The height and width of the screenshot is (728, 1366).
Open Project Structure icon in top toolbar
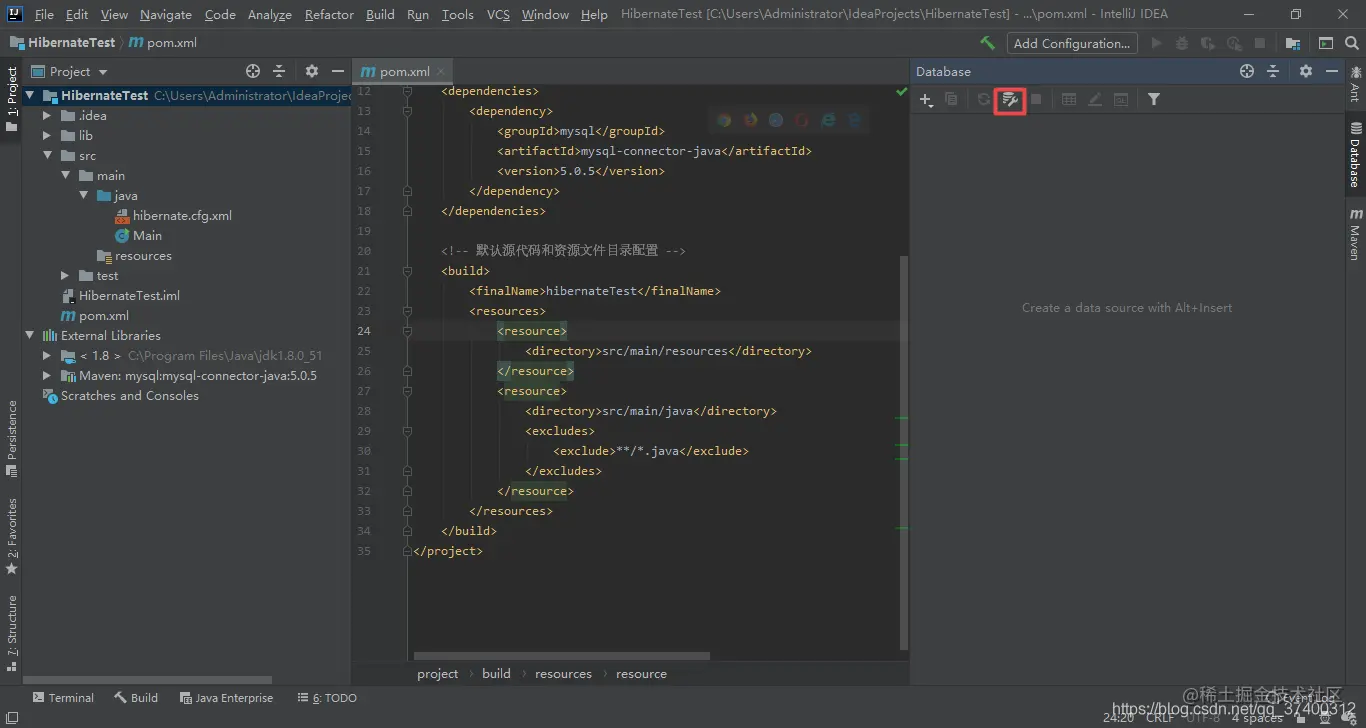point(1293,43)
